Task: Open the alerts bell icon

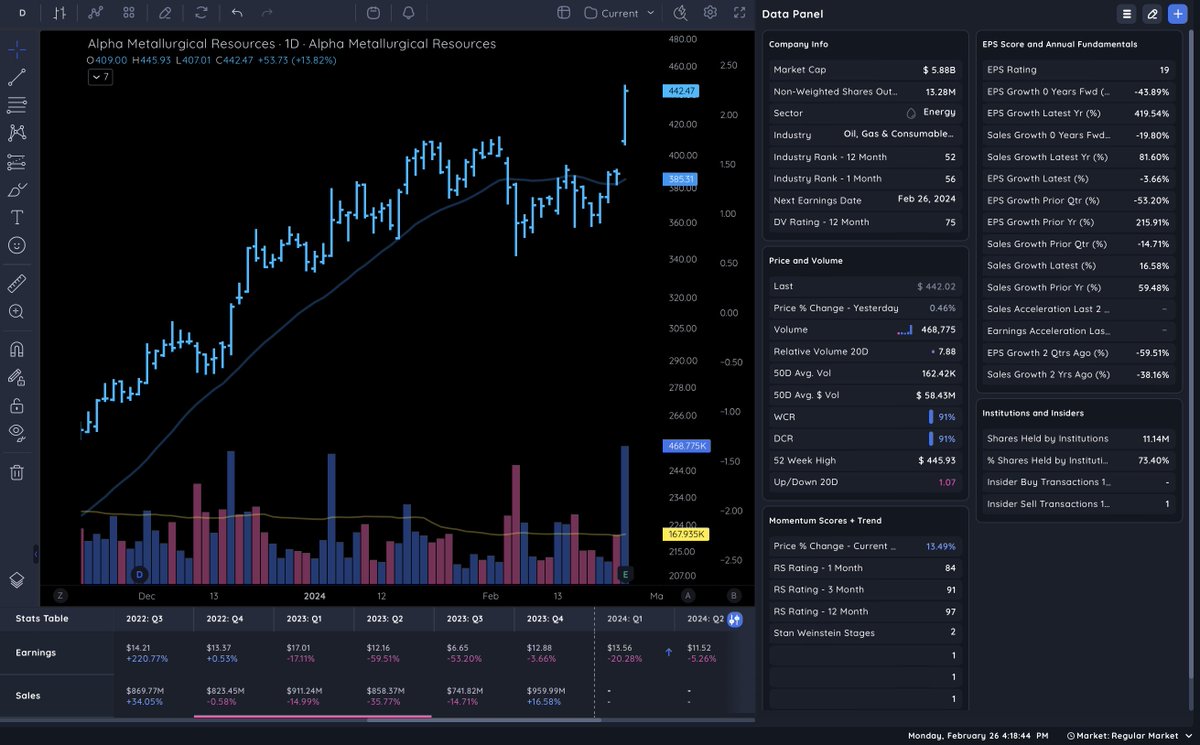Action: [408, 13]
